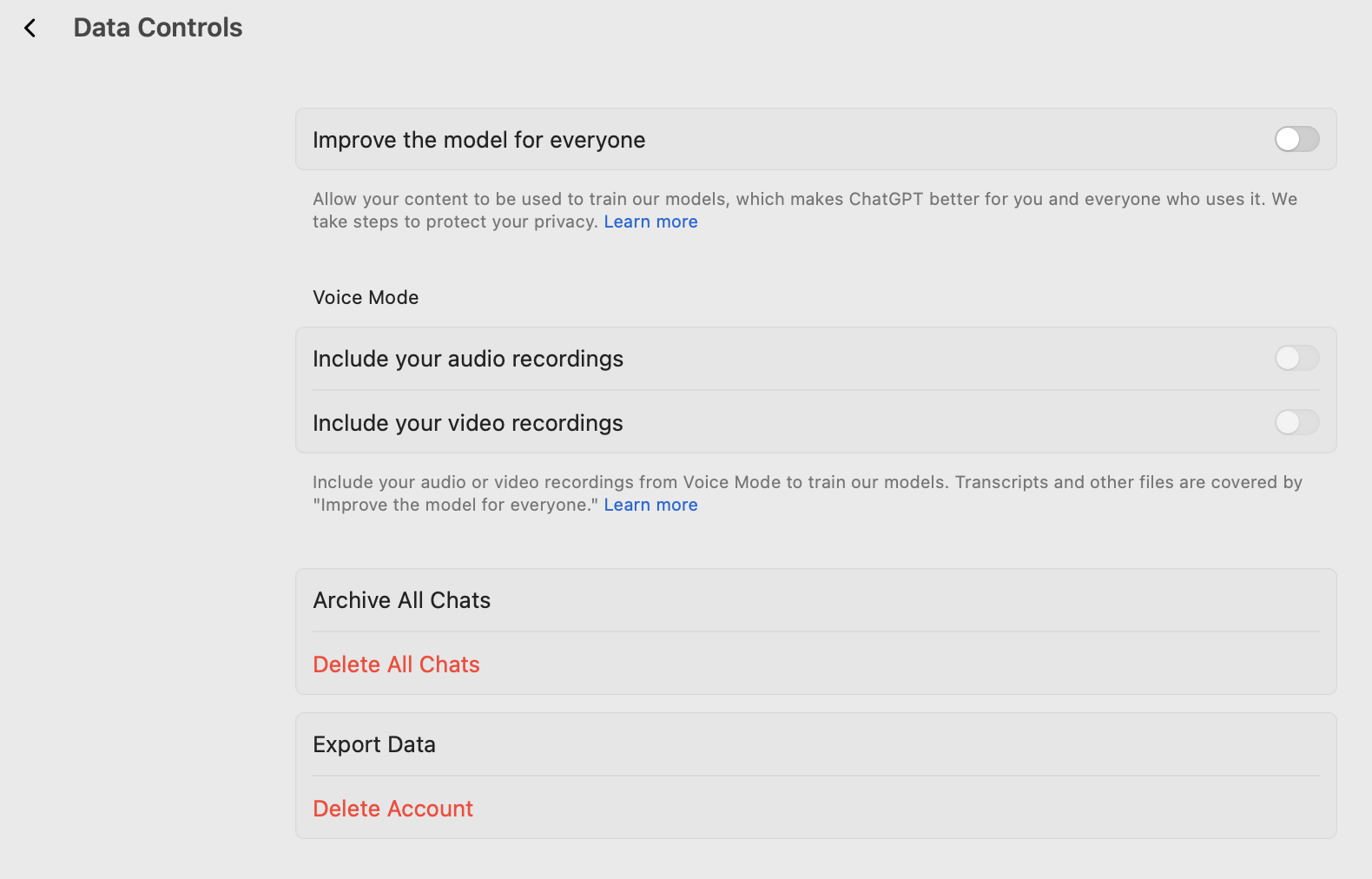The height and width of the screenshot is (879, 1372).
Task: Click the 'Allow your content to be used' description
Action: 805,210
